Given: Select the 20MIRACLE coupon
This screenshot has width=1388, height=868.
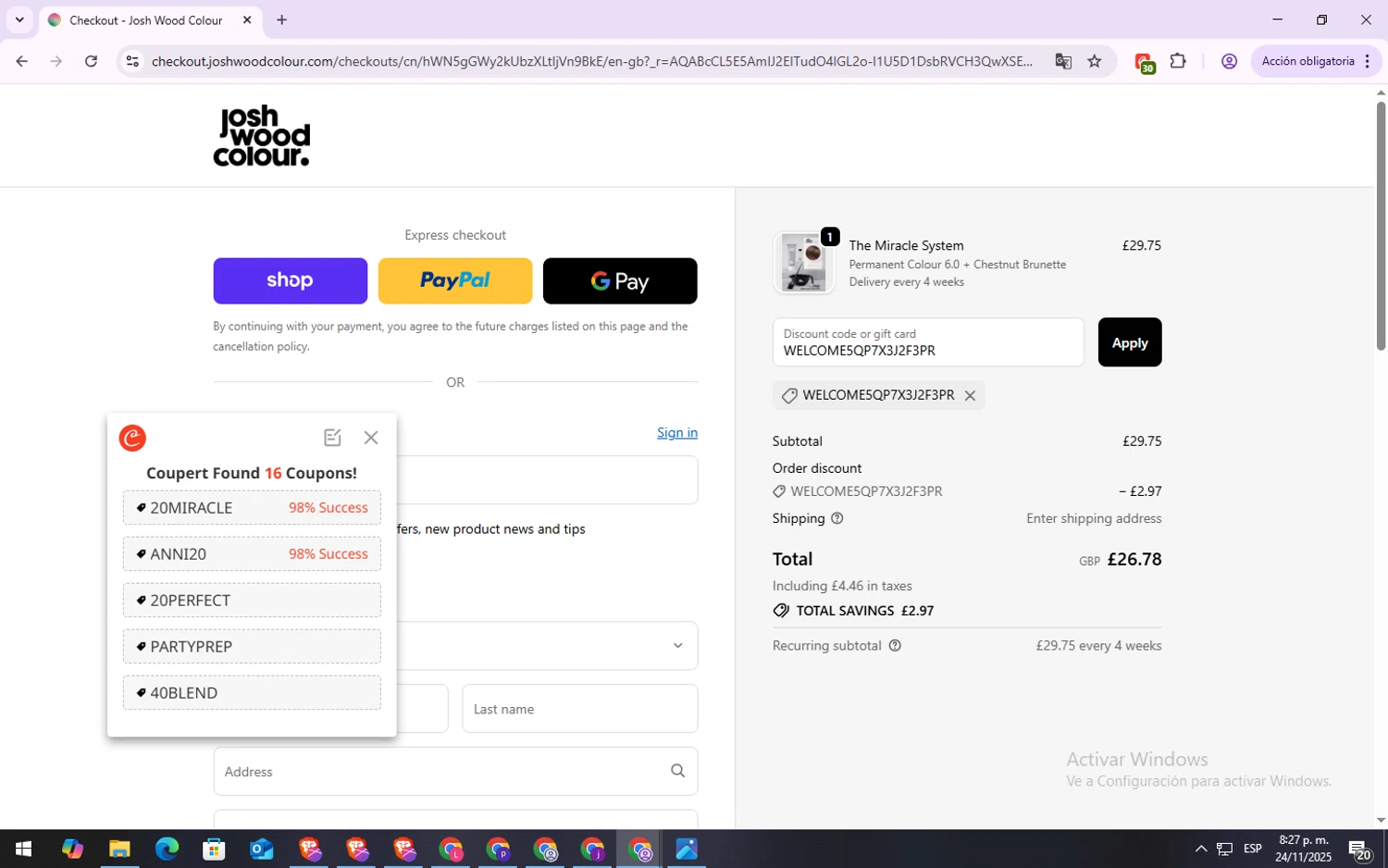Looking at the screenshot, I should click(252, 508).
